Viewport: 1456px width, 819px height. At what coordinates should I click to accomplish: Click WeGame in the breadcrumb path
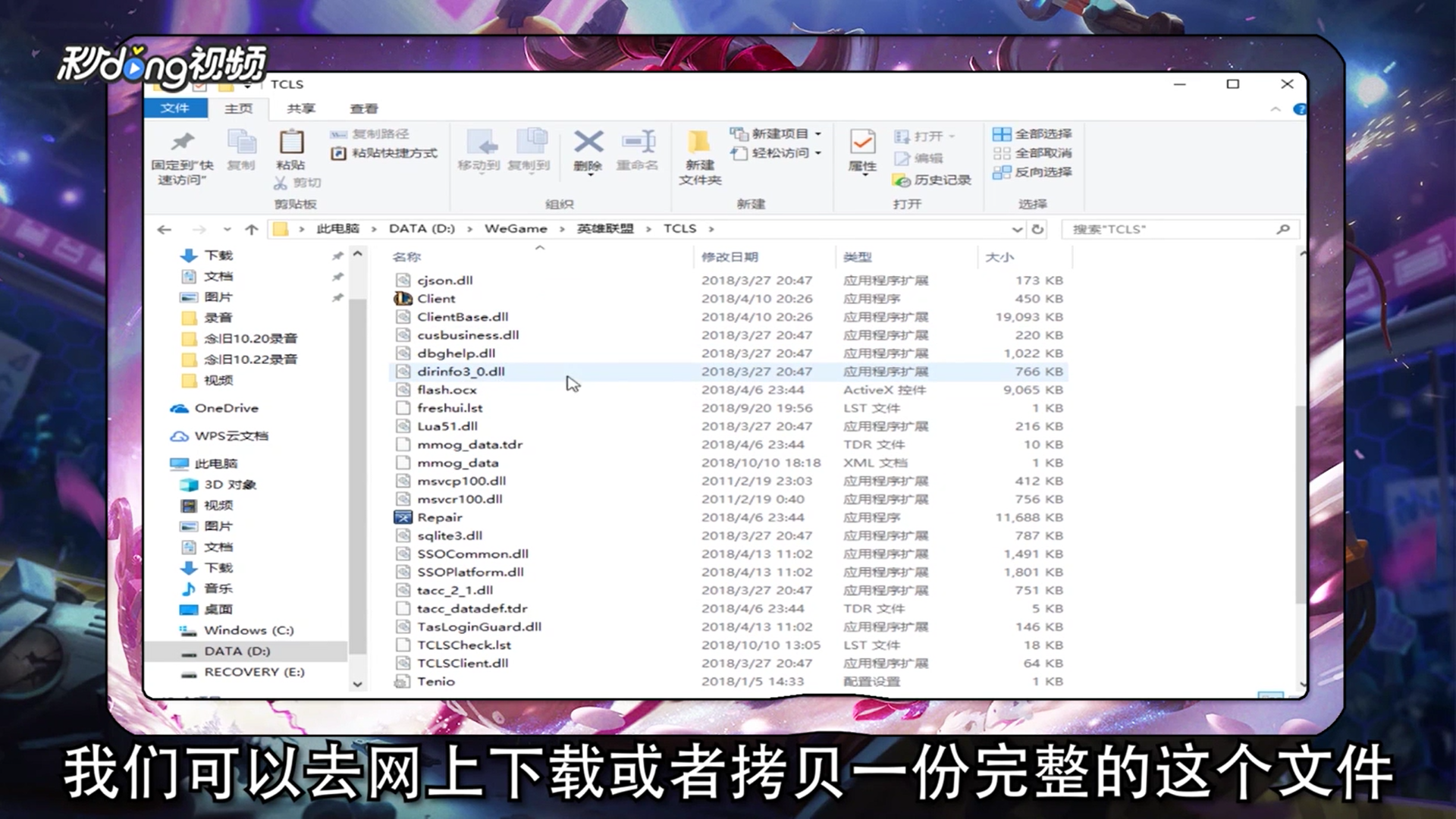coord(516,229)
